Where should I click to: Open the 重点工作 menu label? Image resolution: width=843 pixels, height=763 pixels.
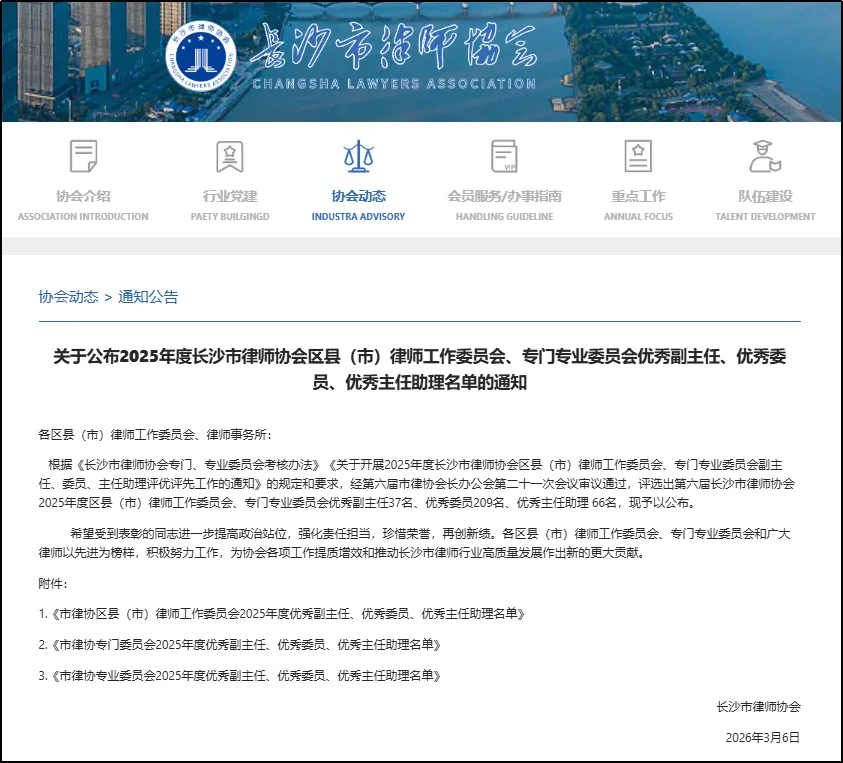[638, 196]
